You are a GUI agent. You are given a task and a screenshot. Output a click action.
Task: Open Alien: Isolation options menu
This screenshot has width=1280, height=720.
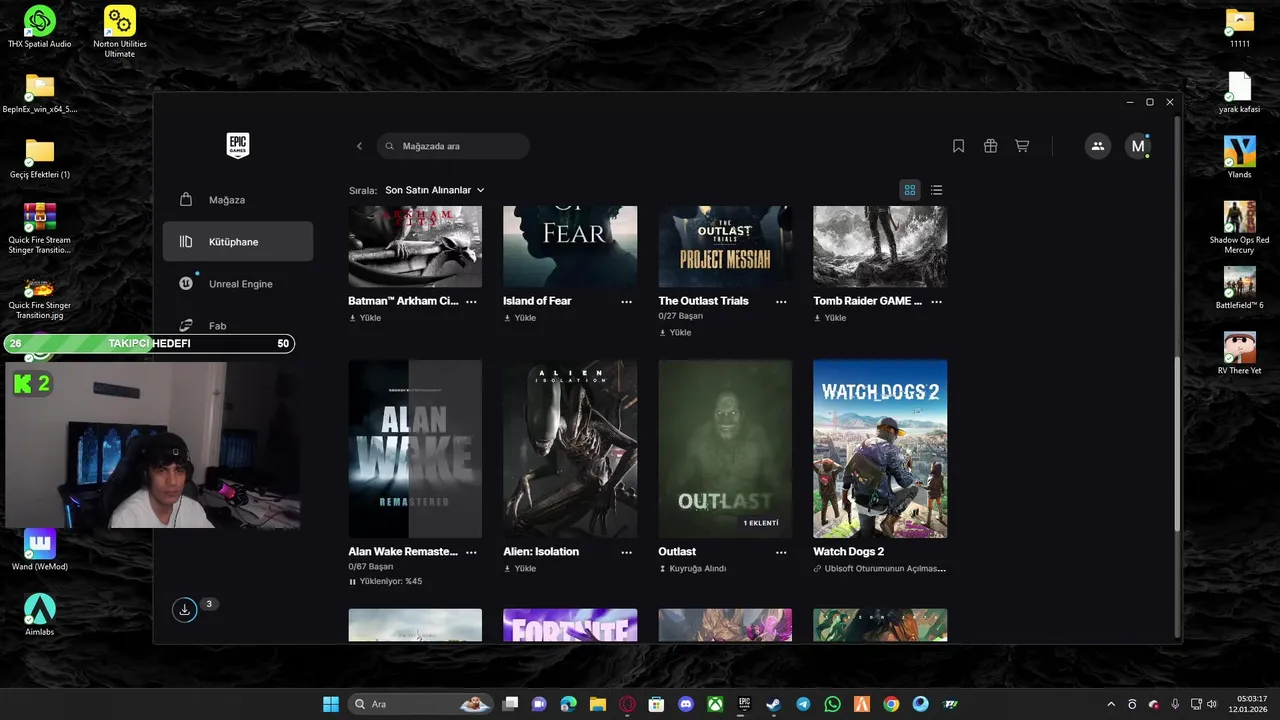626,552
